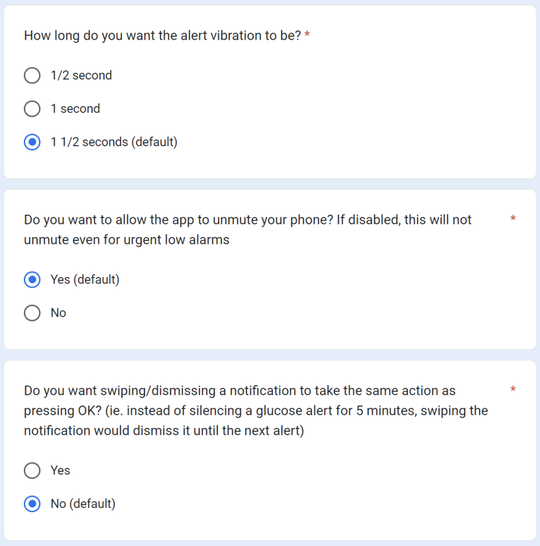Click the "Yes (default)" label text
Viewport: 540px width, 546px height.
[x=85, y=280]
